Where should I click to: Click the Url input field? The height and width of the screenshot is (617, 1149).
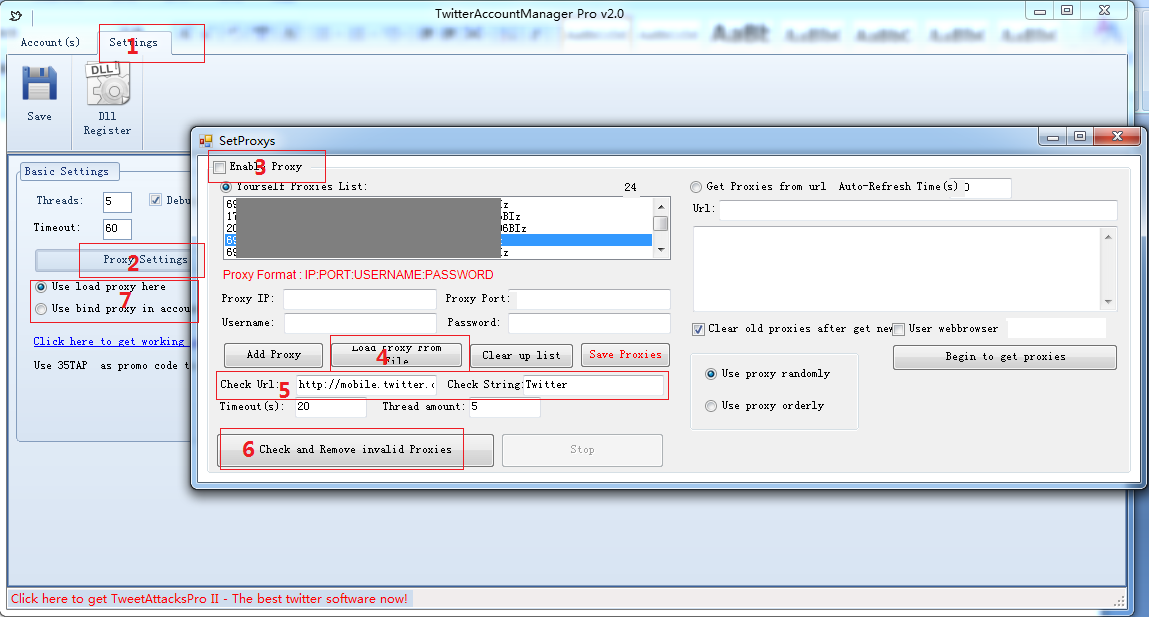[918, 210]
